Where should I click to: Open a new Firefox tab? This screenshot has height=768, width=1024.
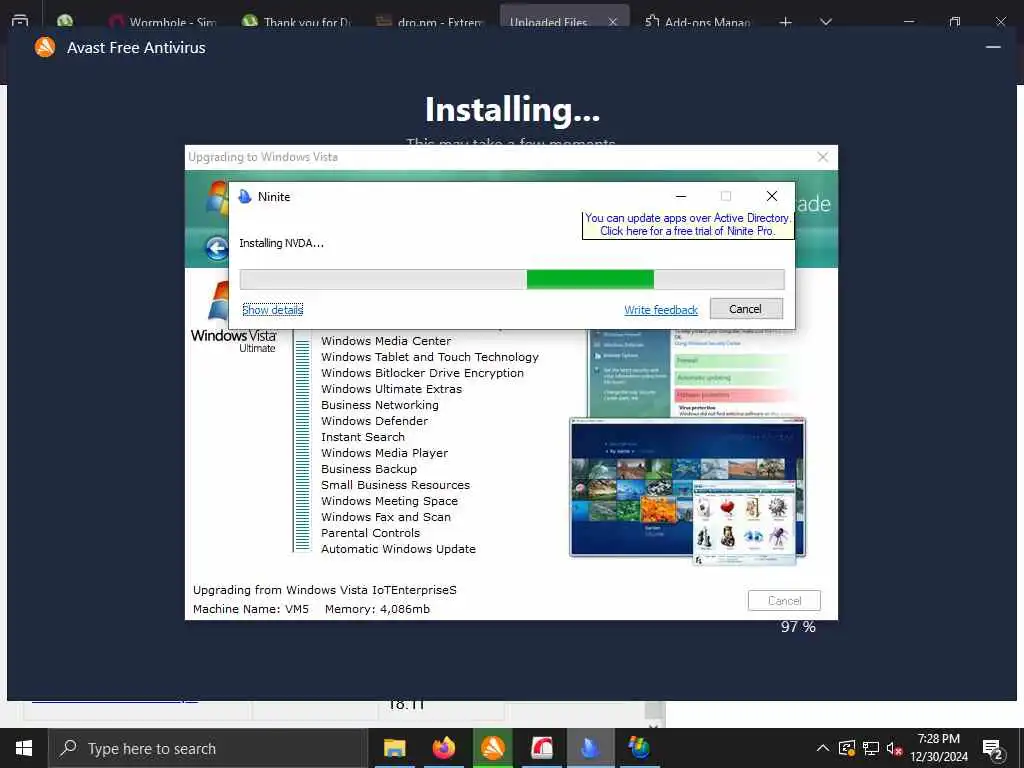tap(786, 22)
